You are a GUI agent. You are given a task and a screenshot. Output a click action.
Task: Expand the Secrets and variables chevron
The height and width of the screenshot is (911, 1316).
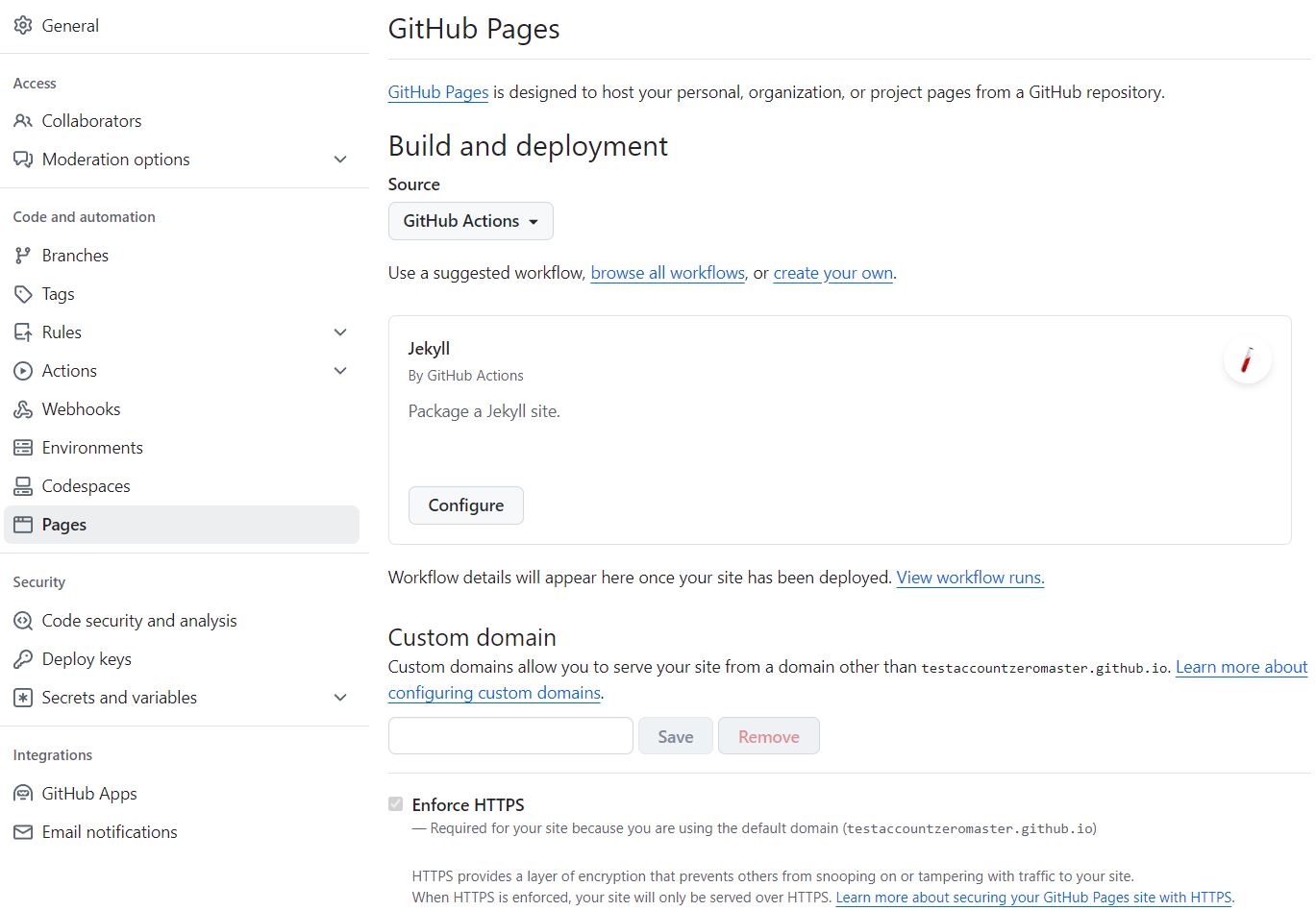click(x=340, y=698)
